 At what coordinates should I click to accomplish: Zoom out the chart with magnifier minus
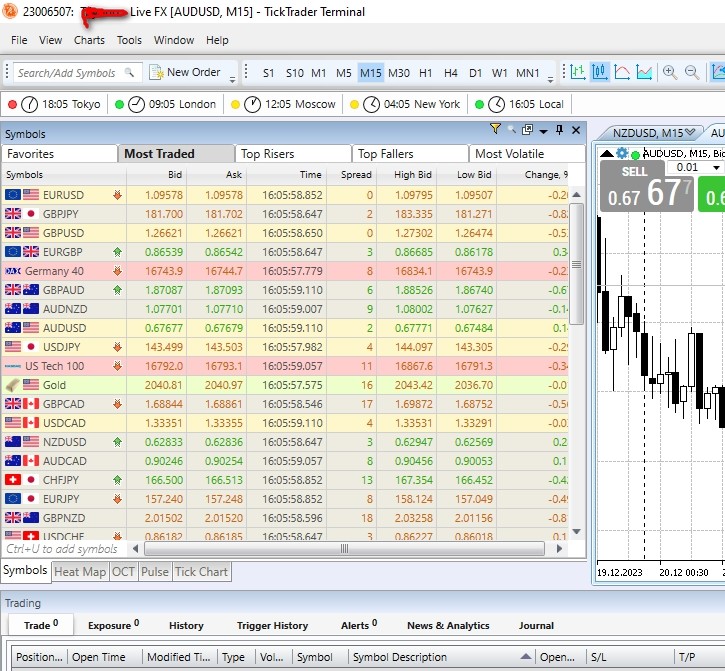click(x=692, y=72)
